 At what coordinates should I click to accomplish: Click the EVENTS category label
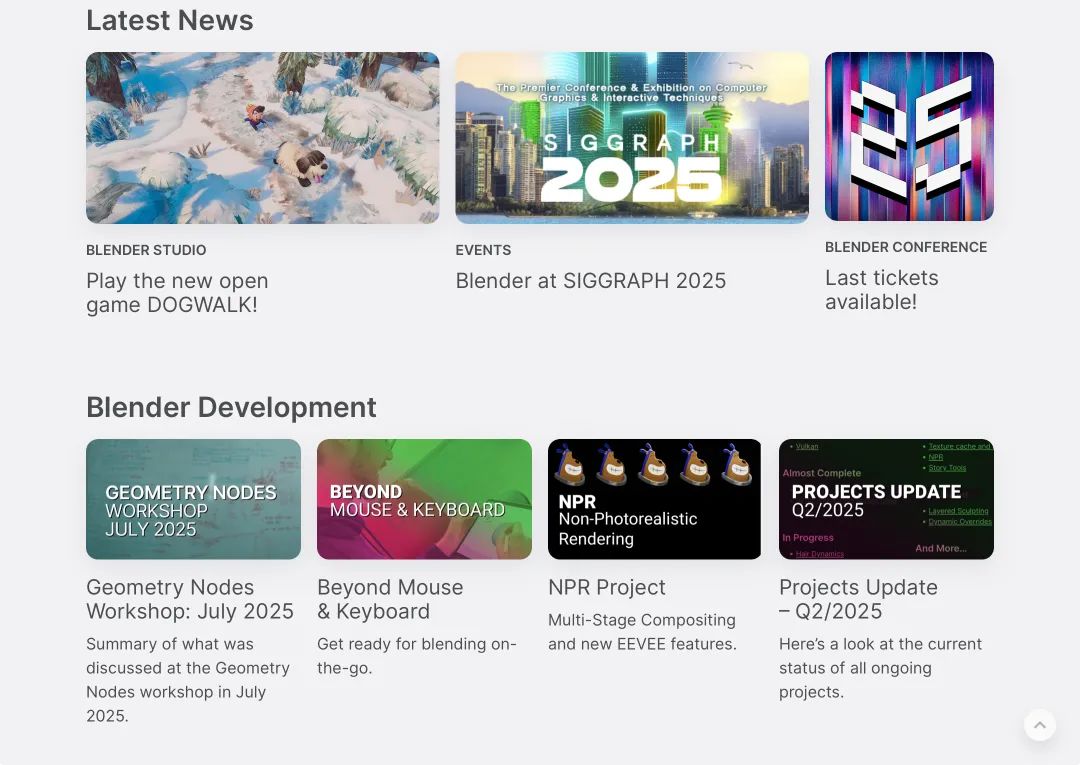point(483,250)
